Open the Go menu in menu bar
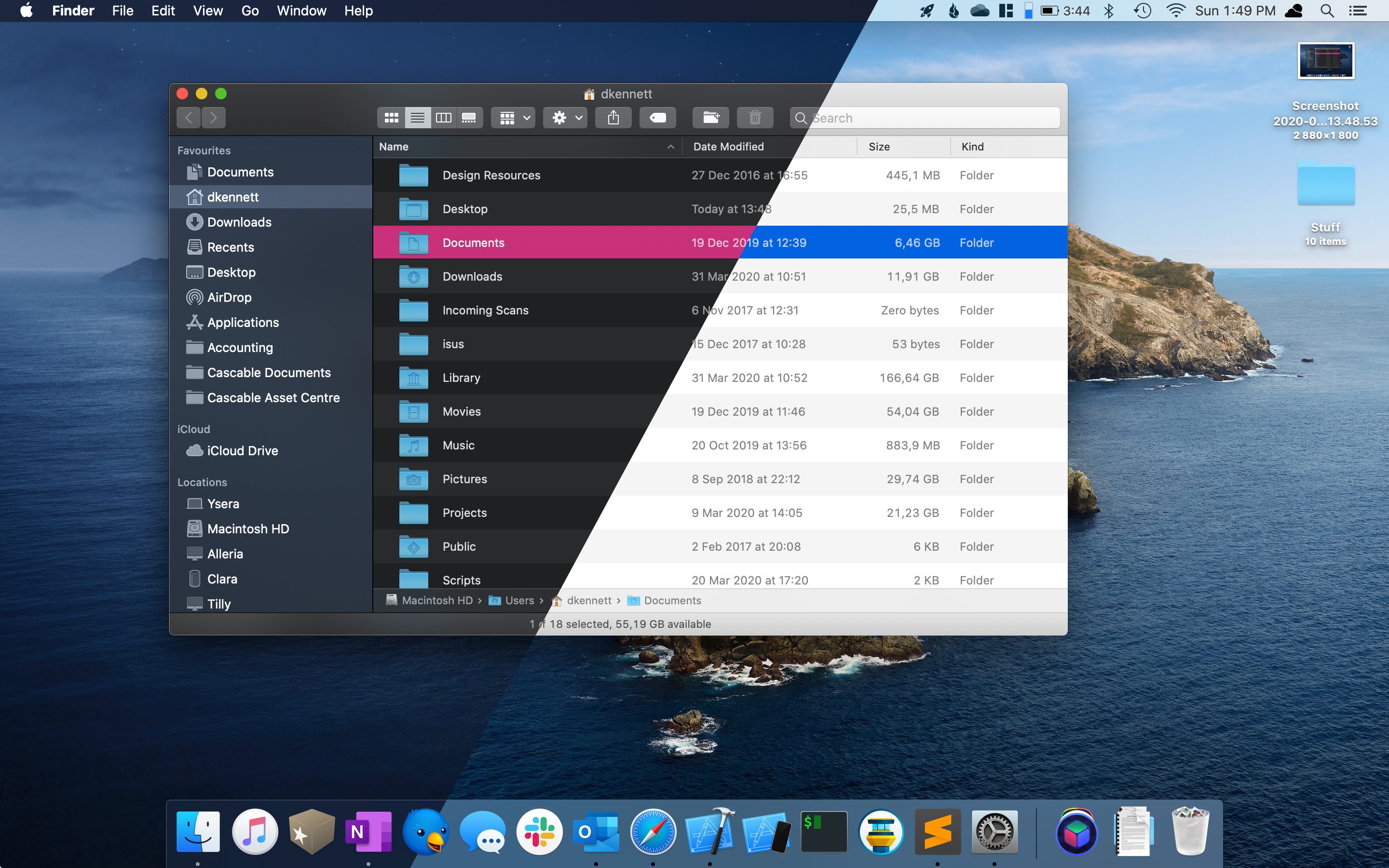The height and width of the screenshot is (868, 1389). pos(250,11)
